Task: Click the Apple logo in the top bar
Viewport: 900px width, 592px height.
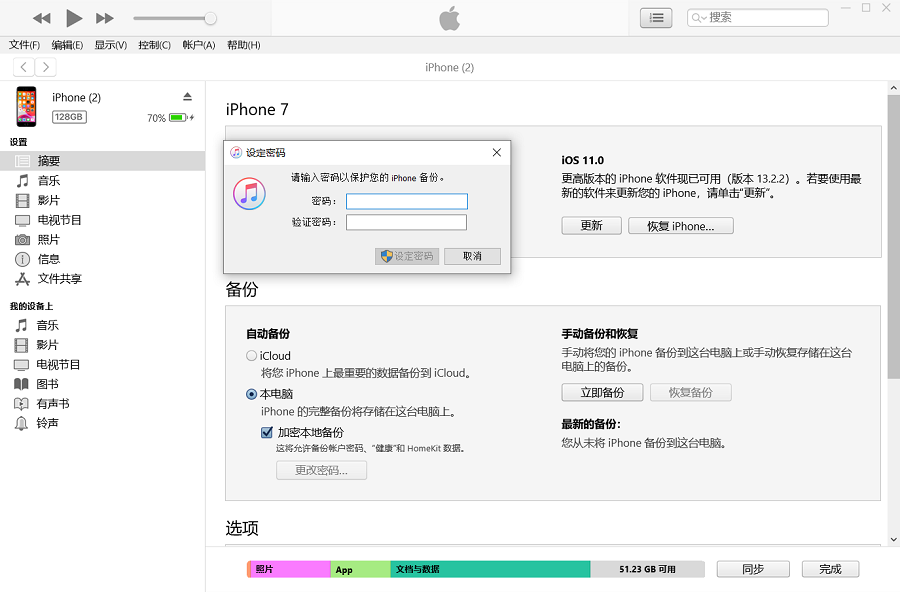Action: point(449,18)
